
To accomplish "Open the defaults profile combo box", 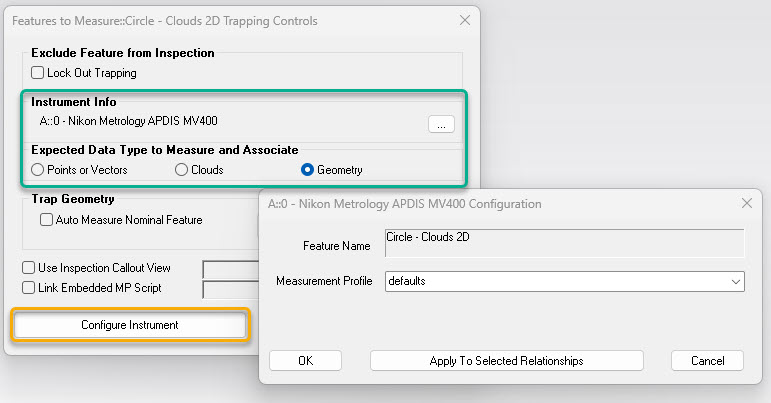I will tap(564, 282).
